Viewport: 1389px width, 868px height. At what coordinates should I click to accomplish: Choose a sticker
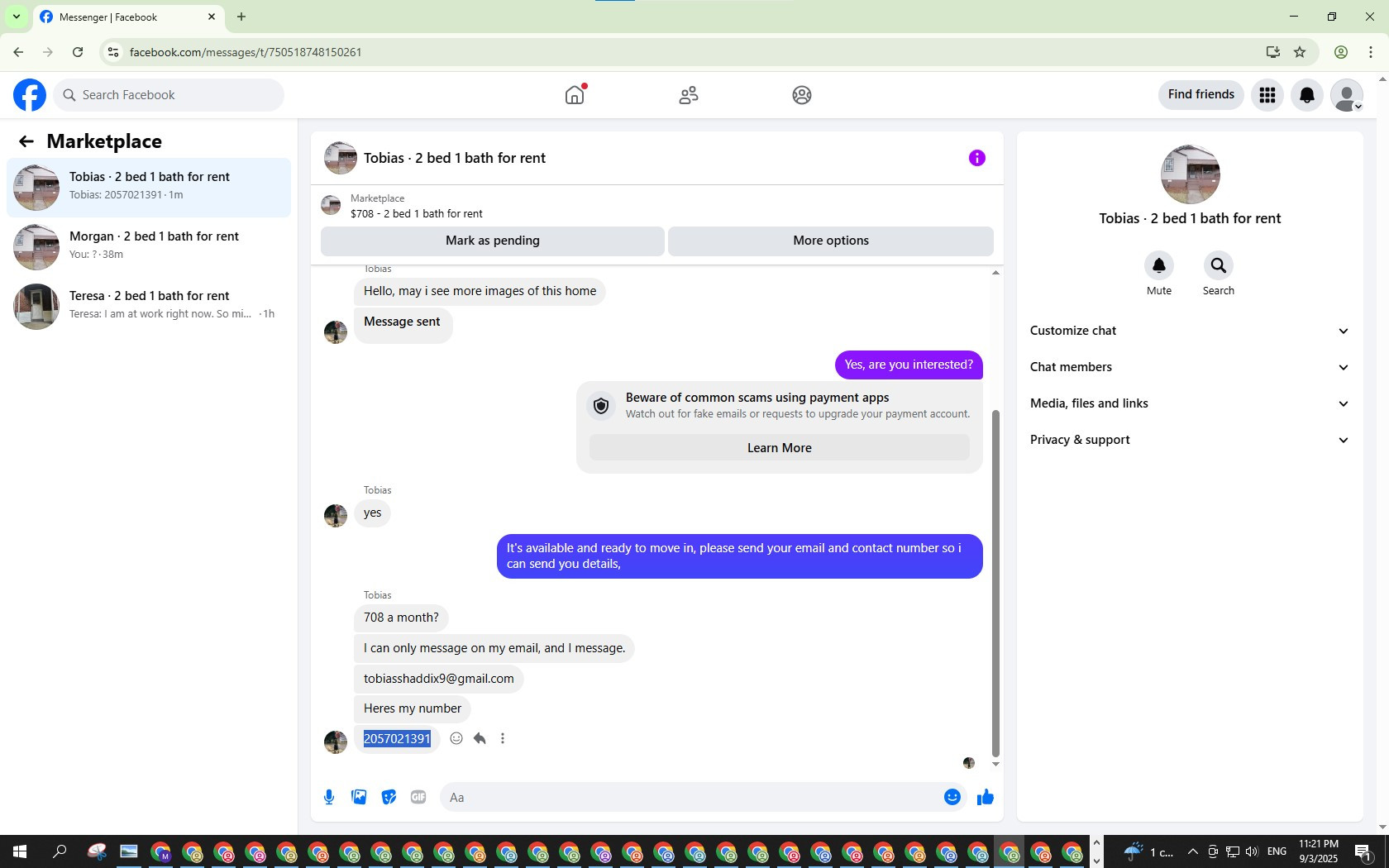pos(389,797)
